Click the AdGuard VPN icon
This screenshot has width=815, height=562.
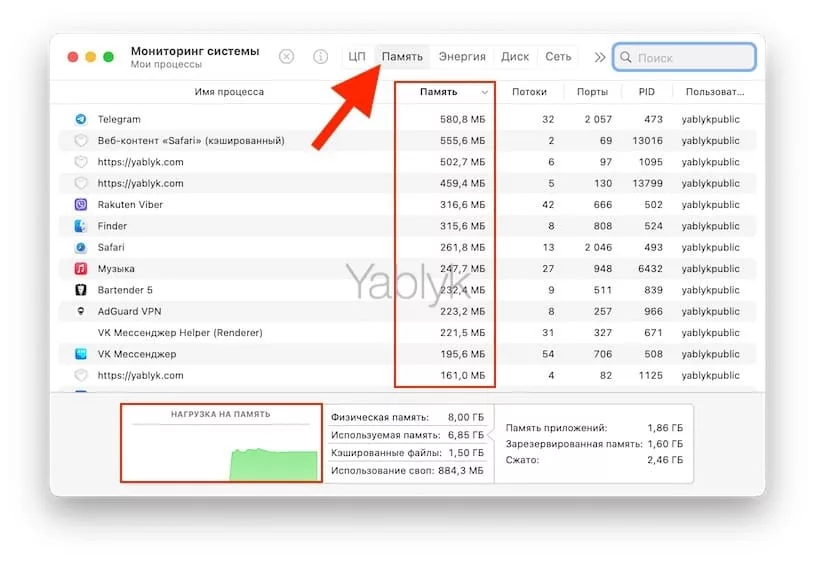tap(81, 311)
